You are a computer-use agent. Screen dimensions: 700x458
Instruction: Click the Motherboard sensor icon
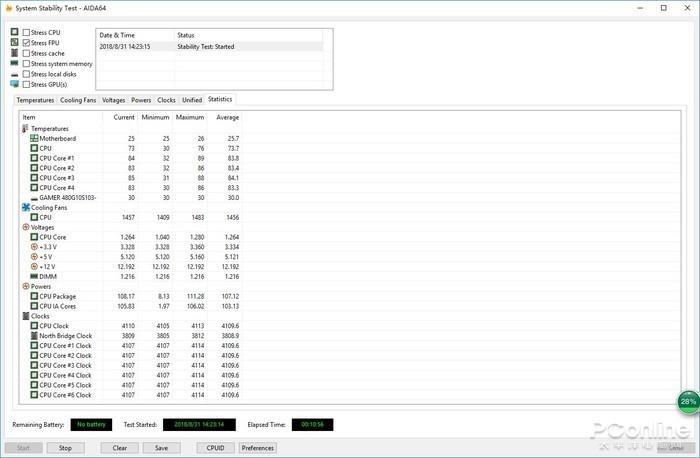(x=34, y=138)
